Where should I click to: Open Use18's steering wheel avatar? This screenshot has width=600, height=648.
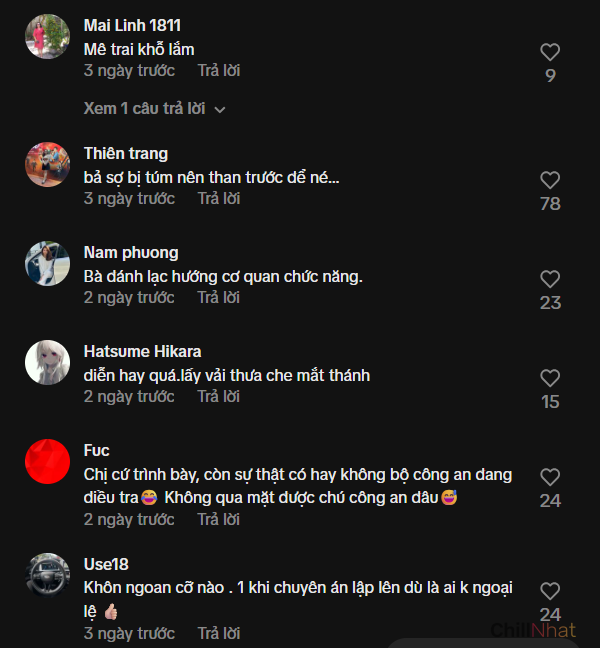[x=47, y=576]
